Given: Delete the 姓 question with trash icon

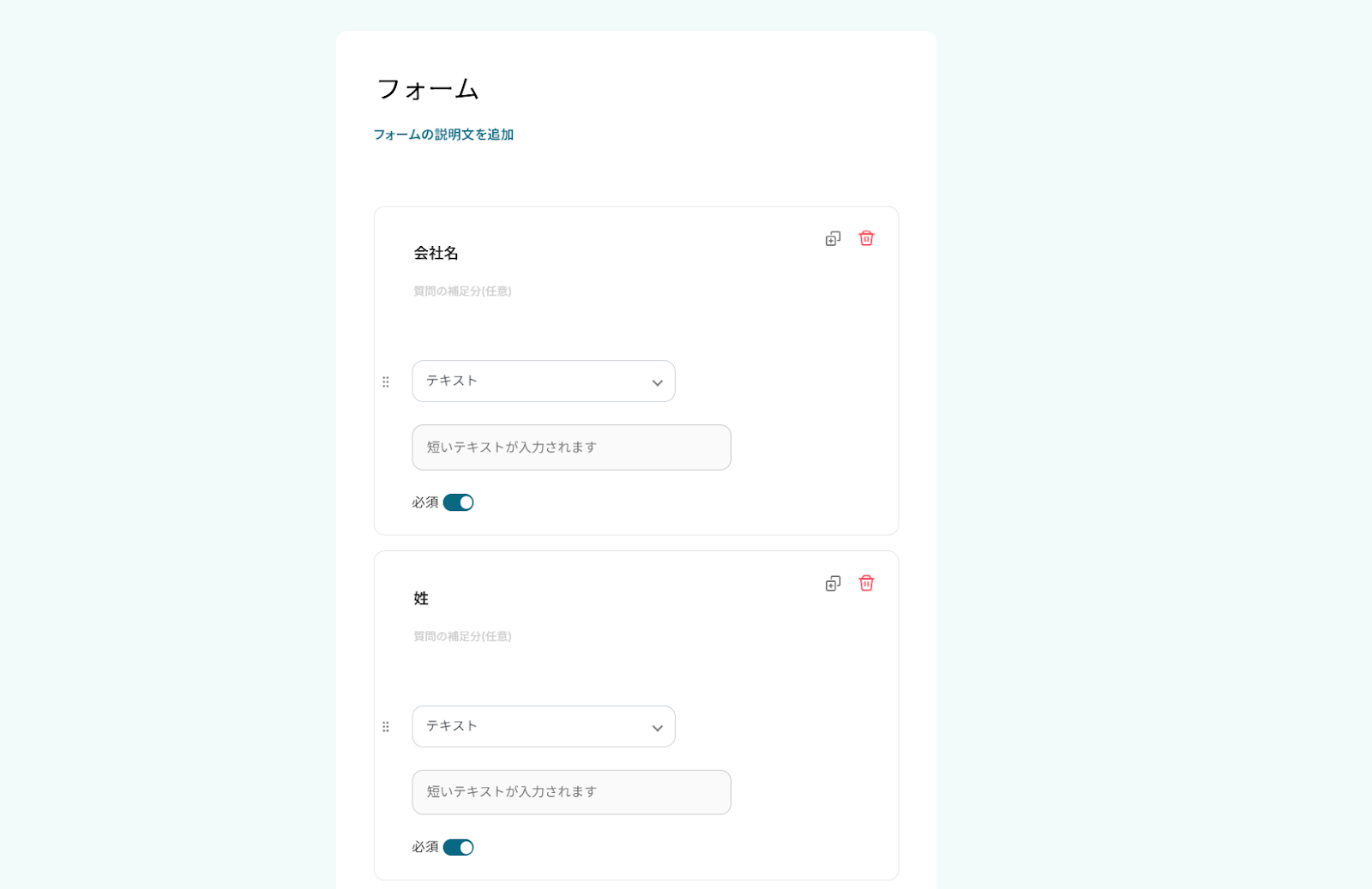Looking at the screenshot, I should coord(866,584).
